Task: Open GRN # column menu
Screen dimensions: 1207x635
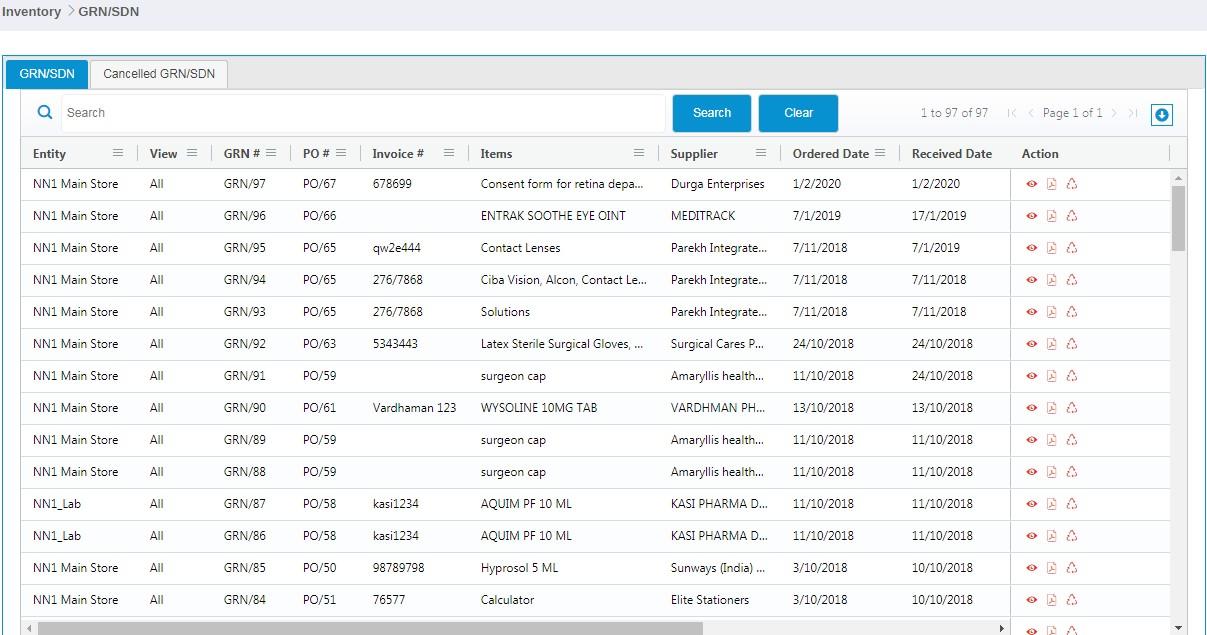Action: pos(271,153)
